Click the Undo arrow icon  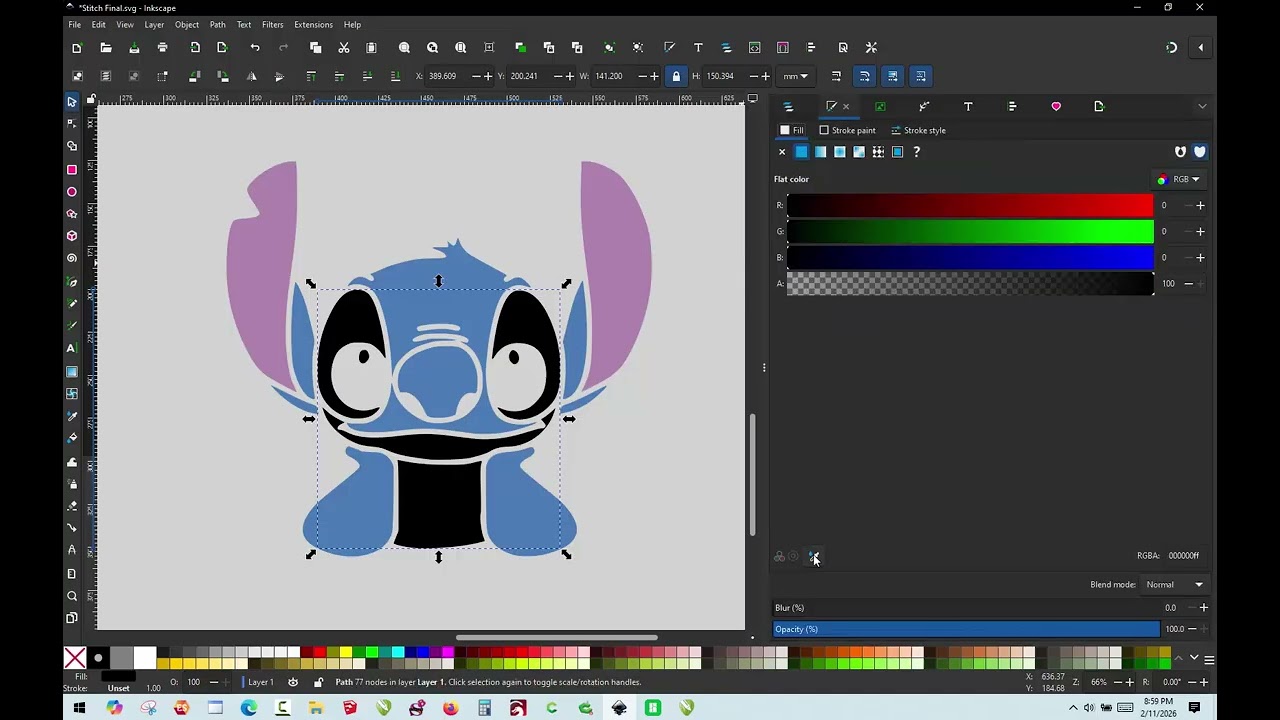pos(255,48)
